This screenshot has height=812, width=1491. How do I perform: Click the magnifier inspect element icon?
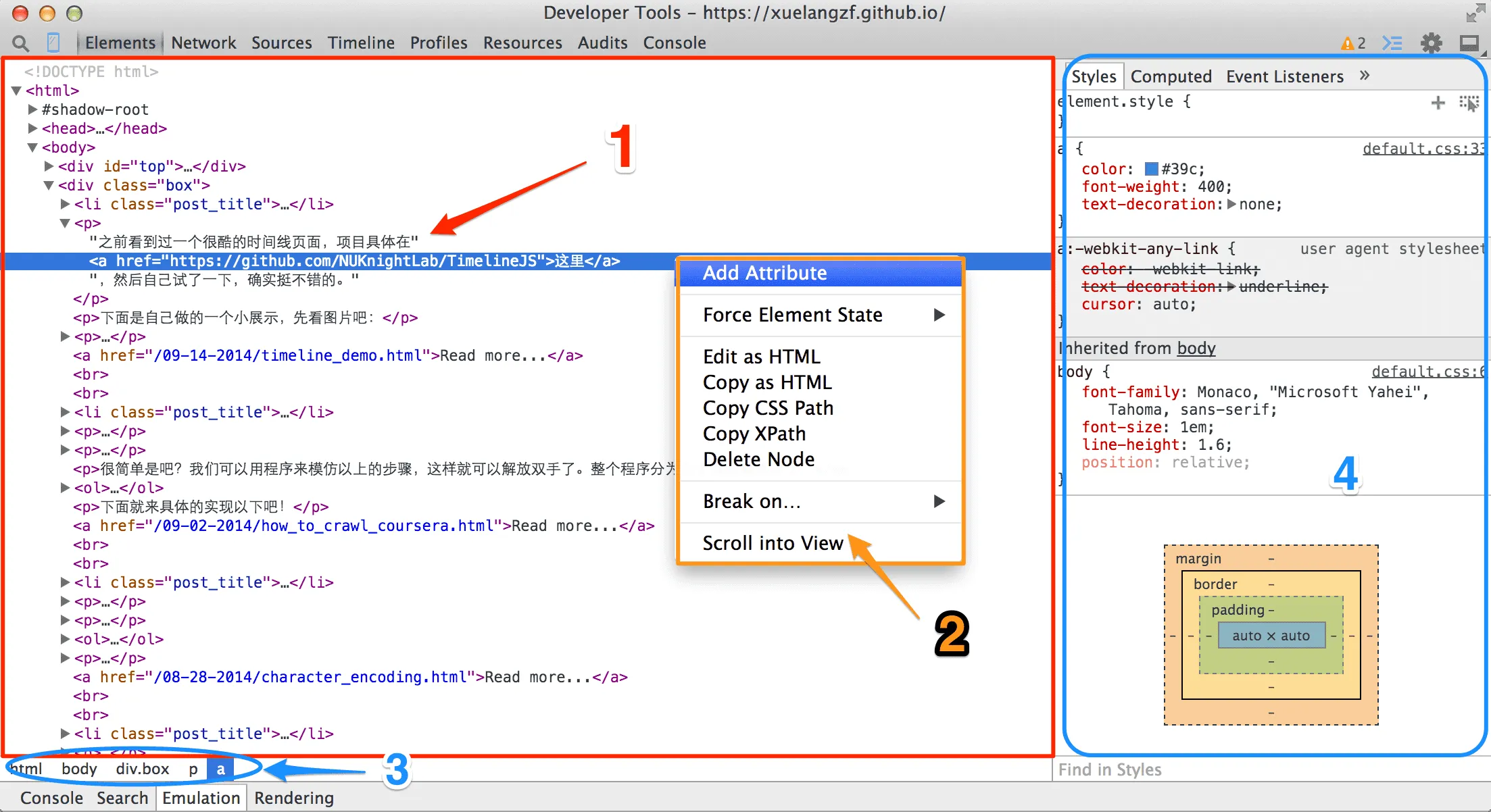click(x=21, y=43)
